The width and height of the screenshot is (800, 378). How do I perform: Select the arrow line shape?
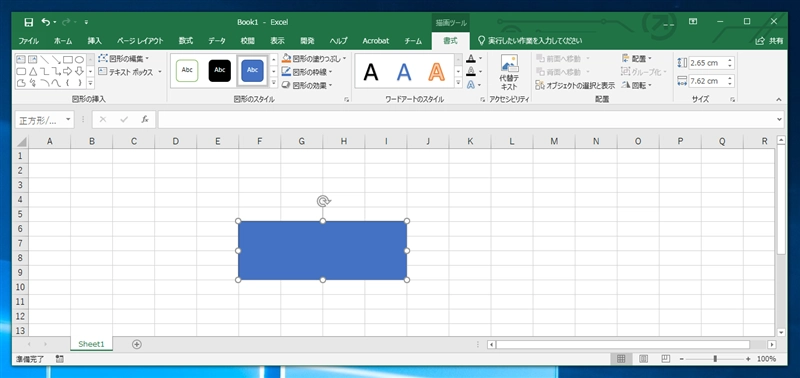[x=56, y=60]
